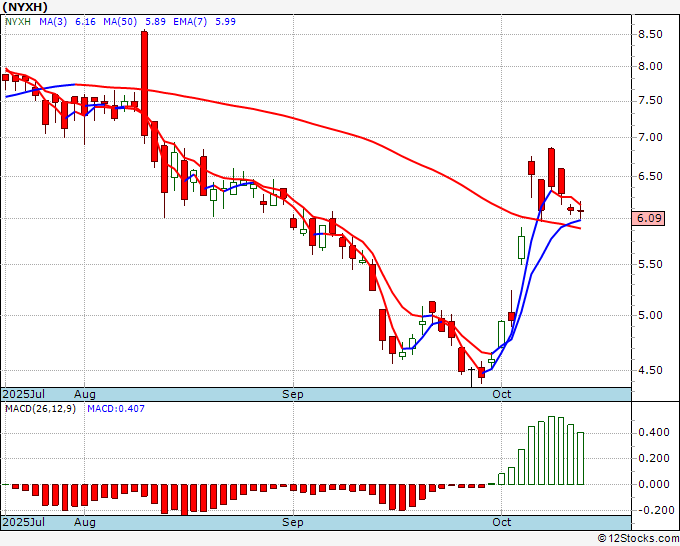The width and height of the screenshot is (680, 546).
Task: Click the 0.000 MACD axis label
Action: tap(654, 484)
